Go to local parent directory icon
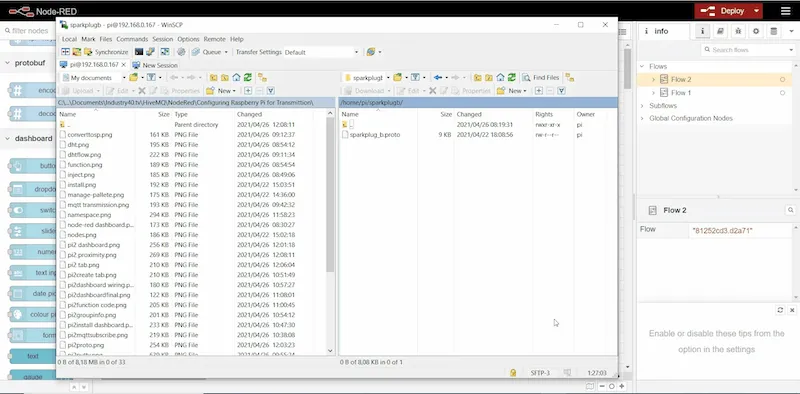 coord(213,78)
